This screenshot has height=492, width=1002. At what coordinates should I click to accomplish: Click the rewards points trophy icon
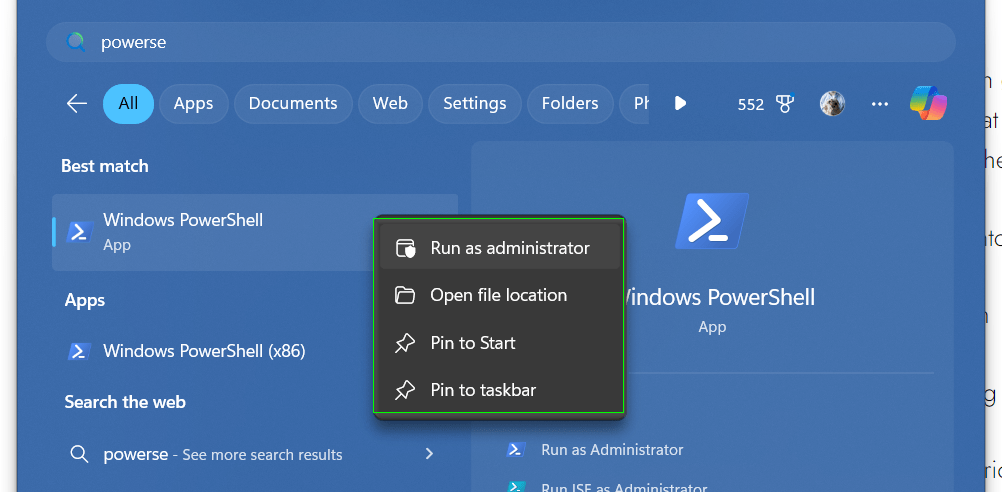(x=784, y=103)
